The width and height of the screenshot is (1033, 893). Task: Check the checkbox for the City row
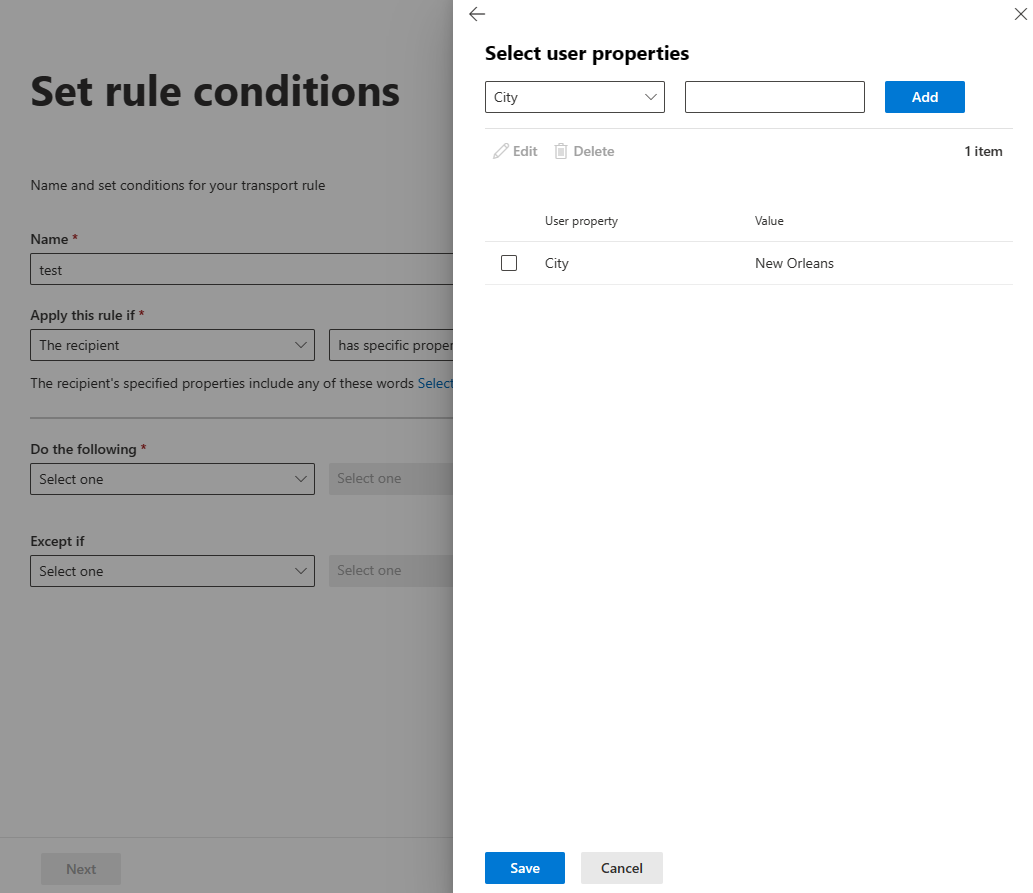coord(509,262)
